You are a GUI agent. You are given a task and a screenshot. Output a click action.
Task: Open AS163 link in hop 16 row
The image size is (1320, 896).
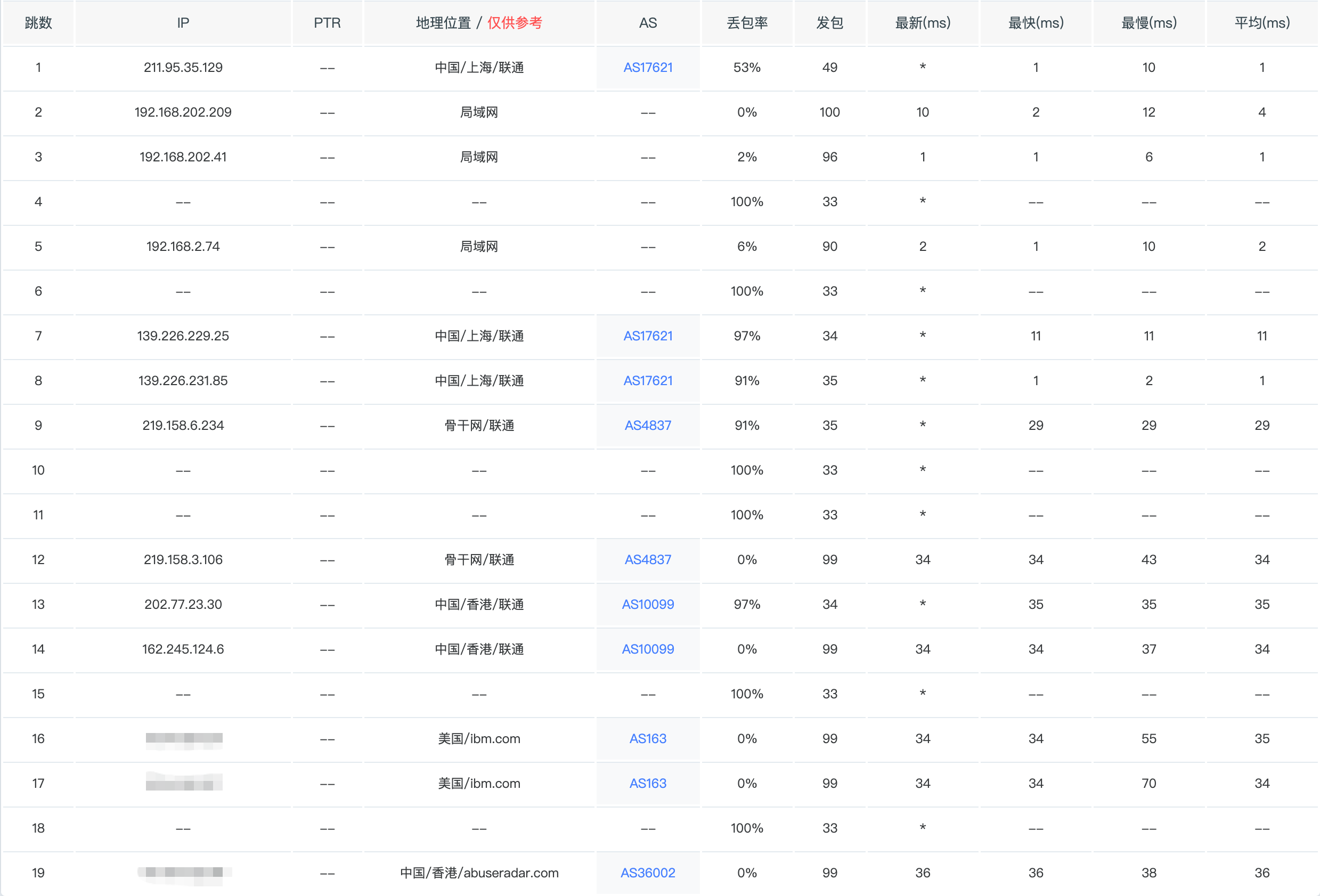tap(648, 739)
